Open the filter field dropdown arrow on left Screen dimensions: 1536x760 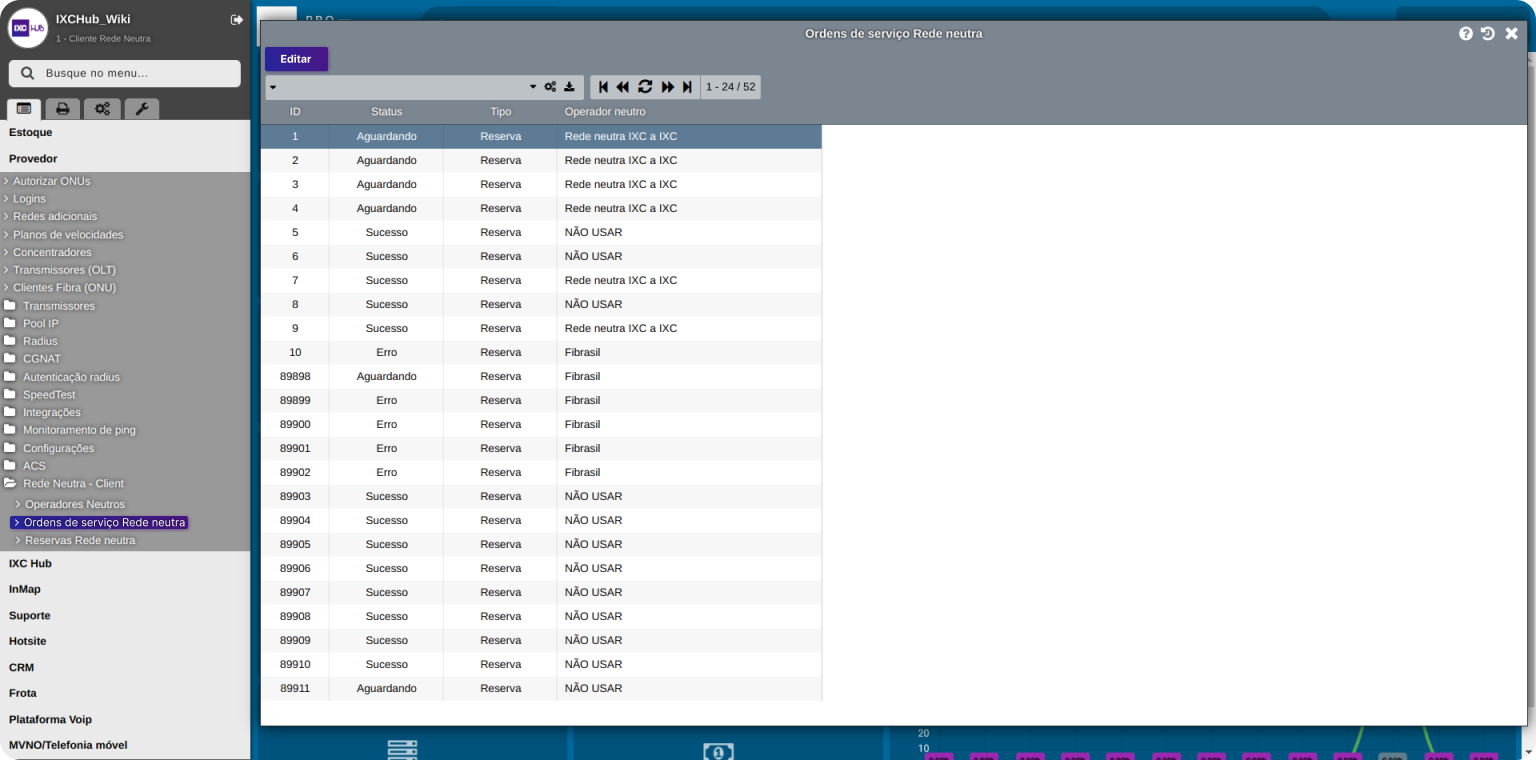pos(272,87)
